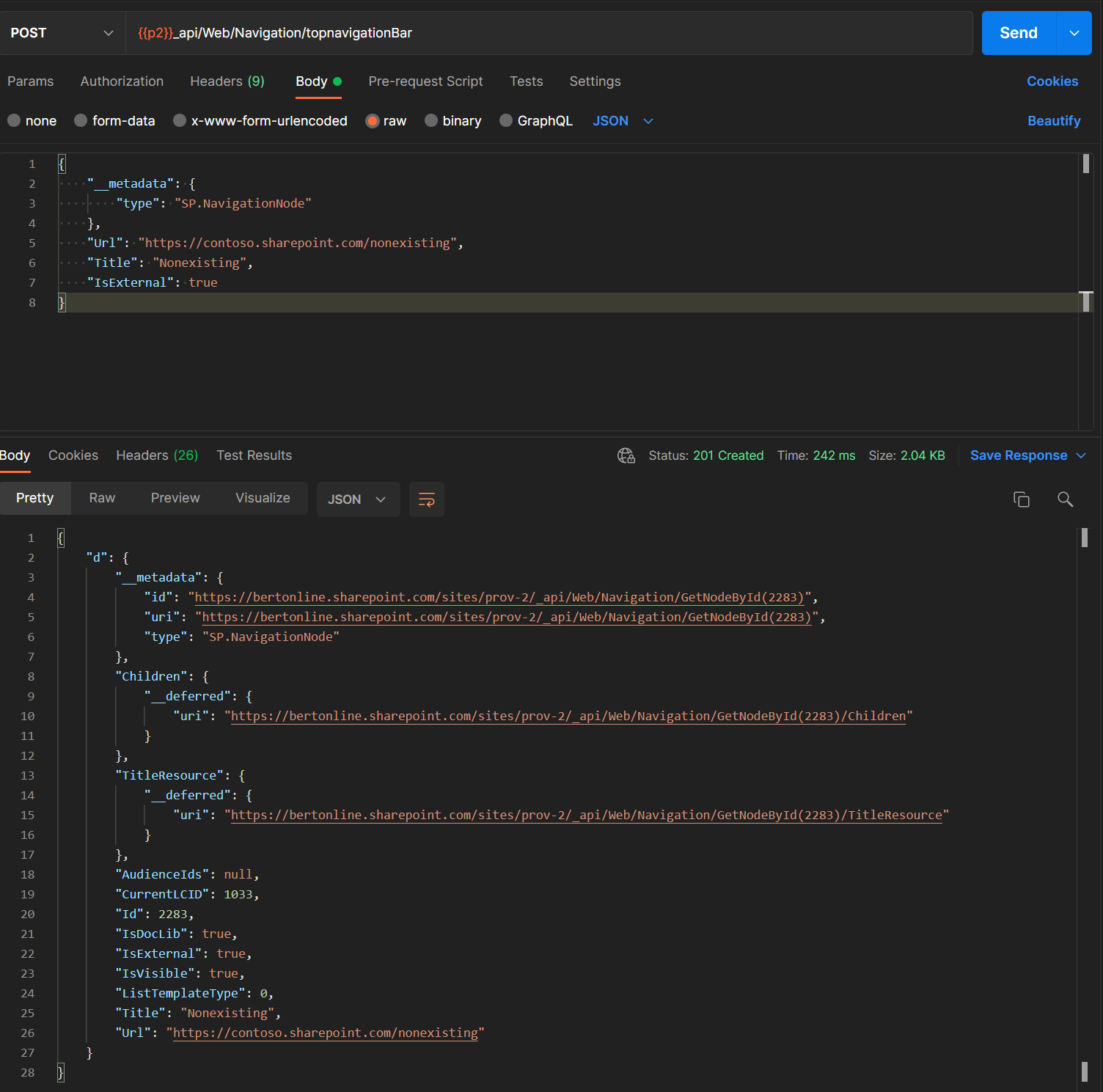Click the Beautify link
This screenshot has width=1103, height=1092.
coord(1054,120)
